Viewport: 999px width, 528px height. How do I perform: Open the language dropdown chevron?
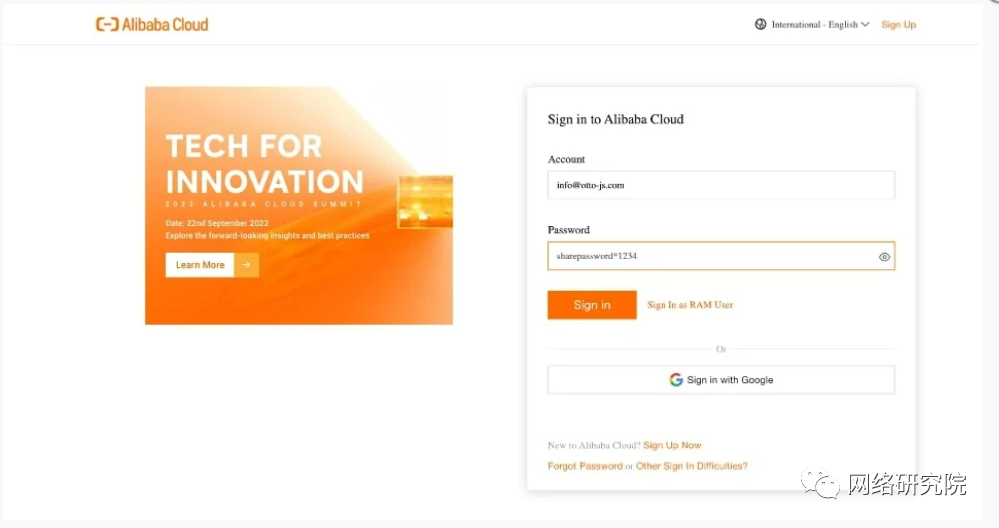865,24
